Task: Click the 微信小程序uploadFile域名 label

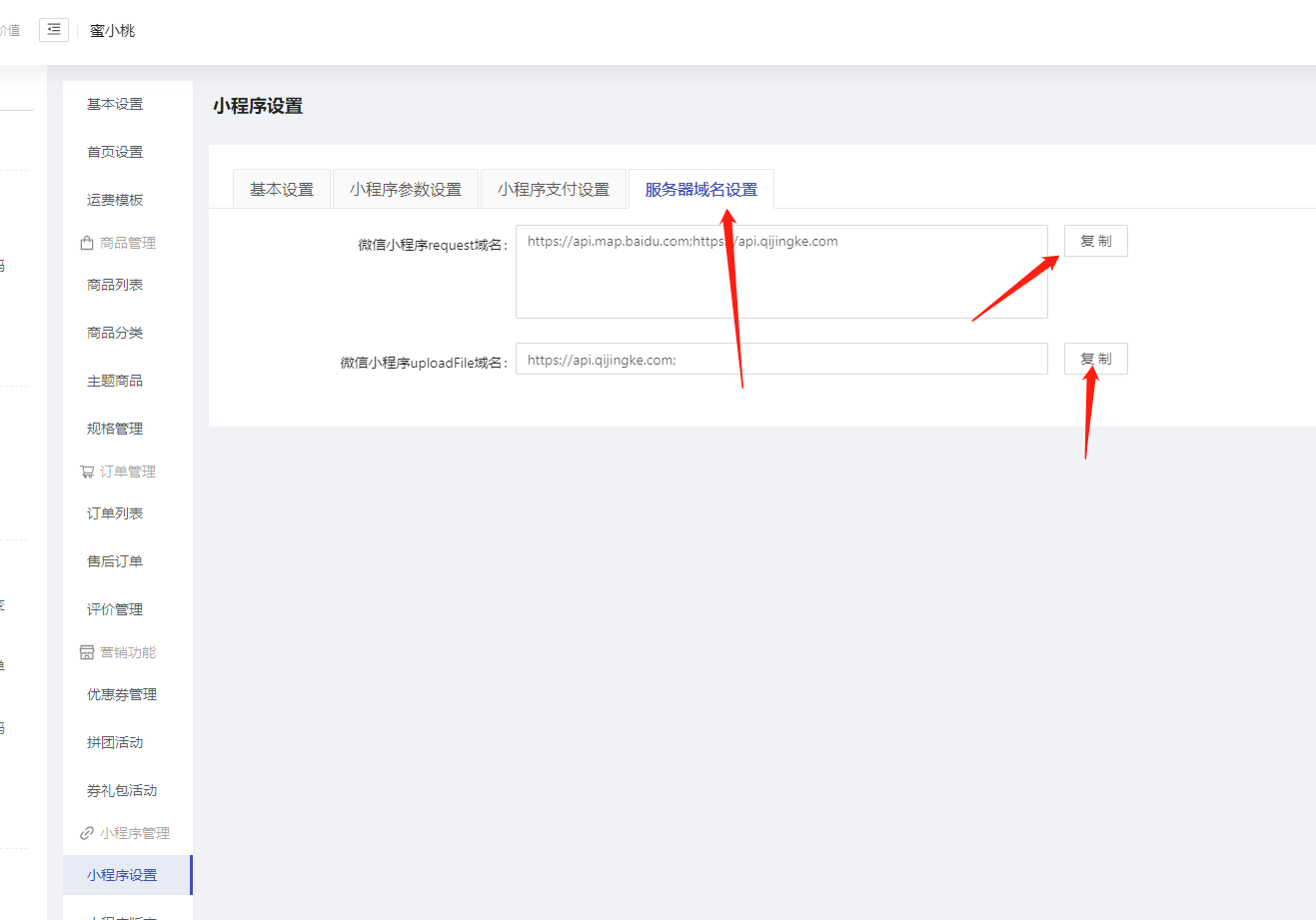Action: pyautogui.click(x=425, y=363)
